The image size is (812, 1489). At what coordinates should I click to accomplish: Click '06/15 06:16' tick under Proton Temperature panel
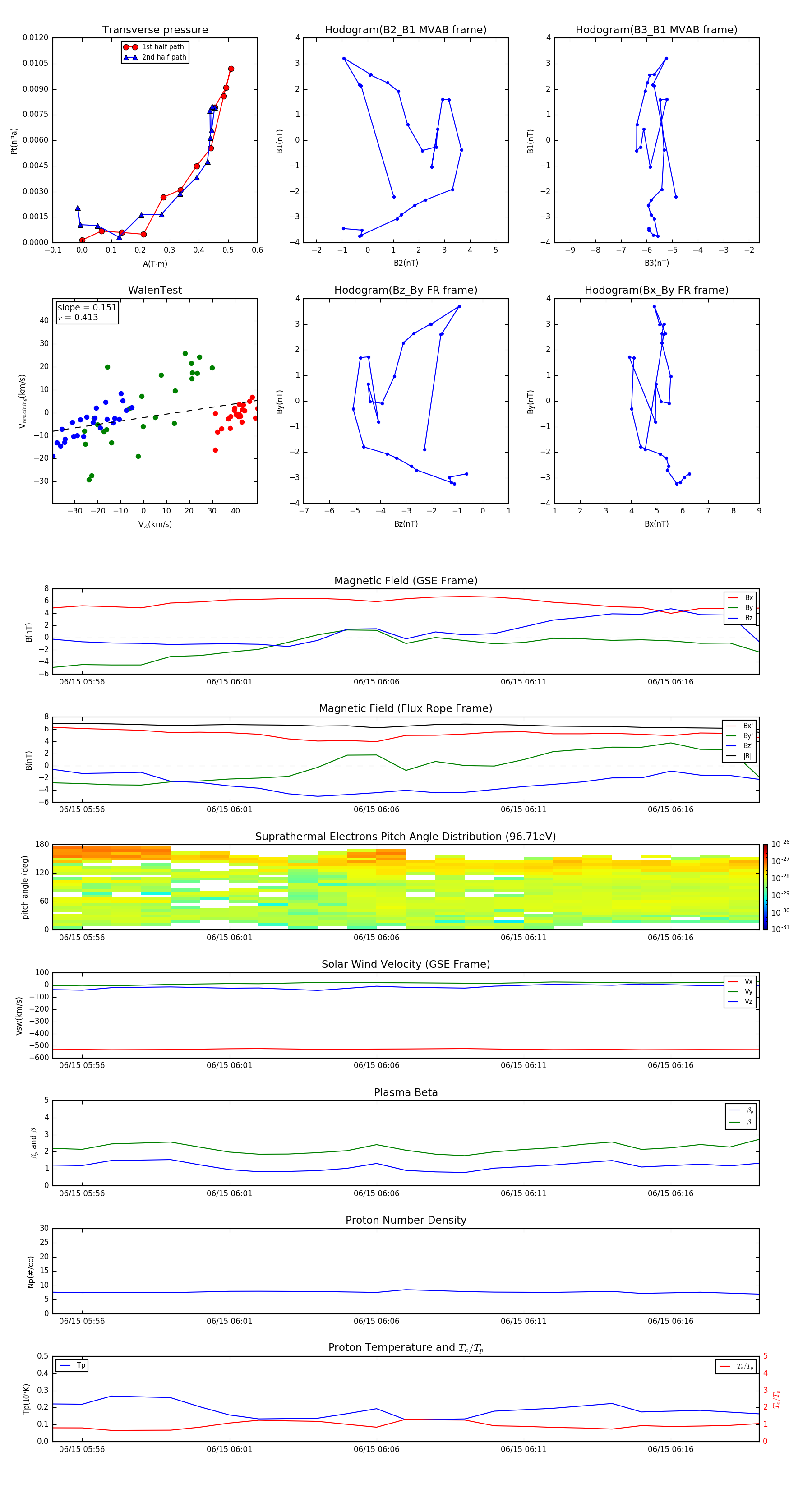pos(670,1449)
